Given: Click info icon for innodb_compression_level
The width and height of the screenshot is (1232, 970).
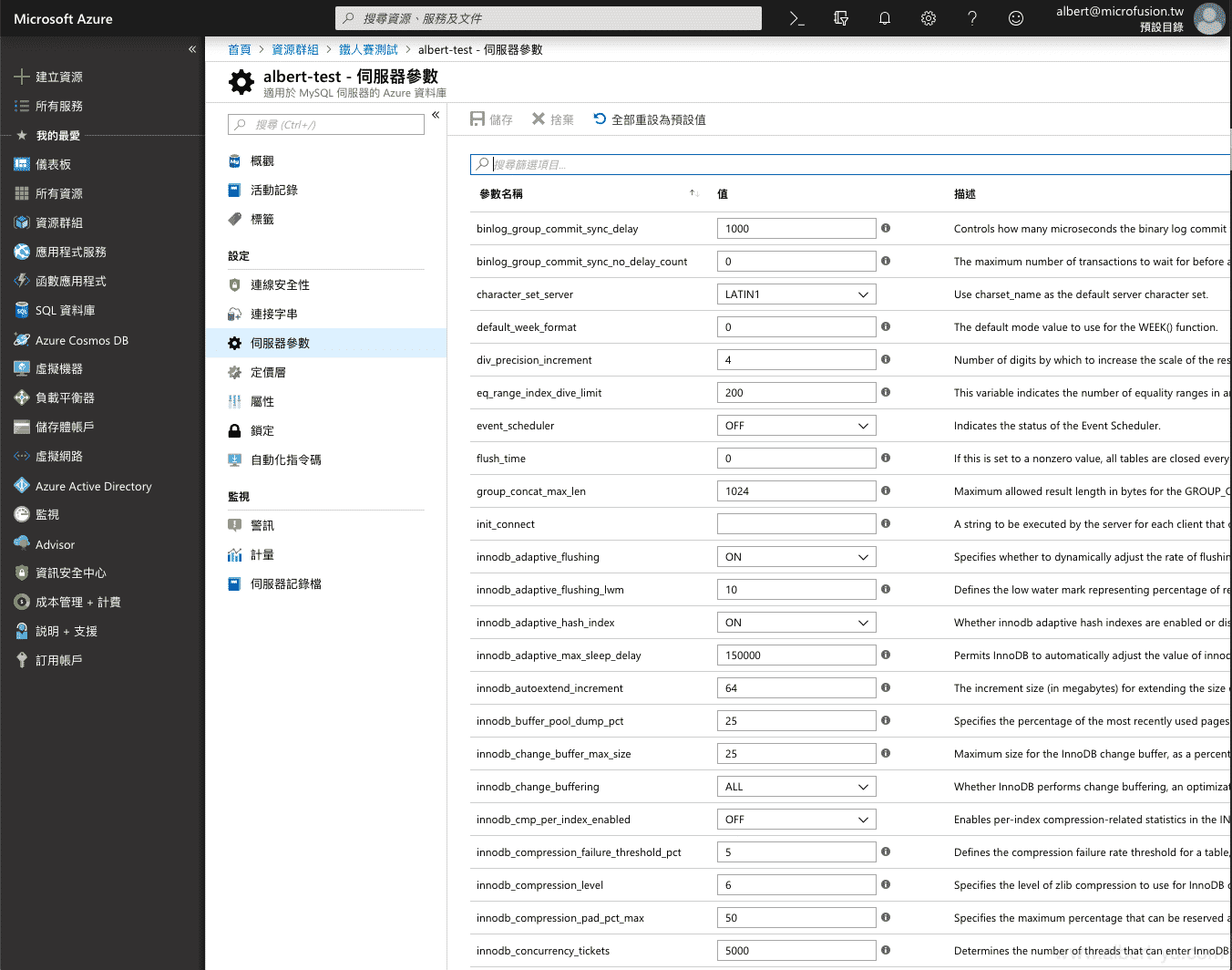Looking at the screenshot, I should click(x=886, y=884).
